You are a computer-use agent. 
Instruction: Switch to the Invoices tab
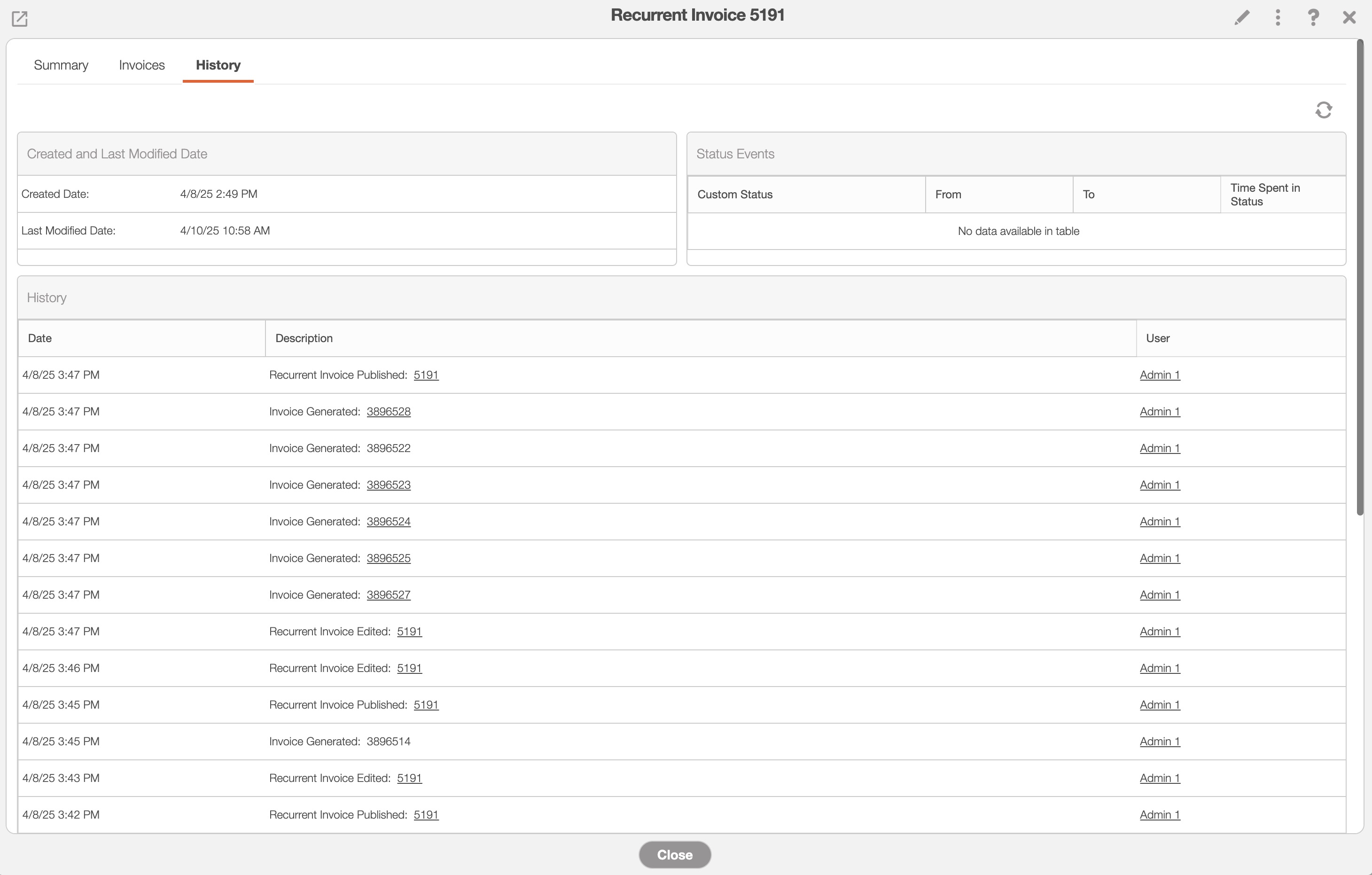click(142, 65)
